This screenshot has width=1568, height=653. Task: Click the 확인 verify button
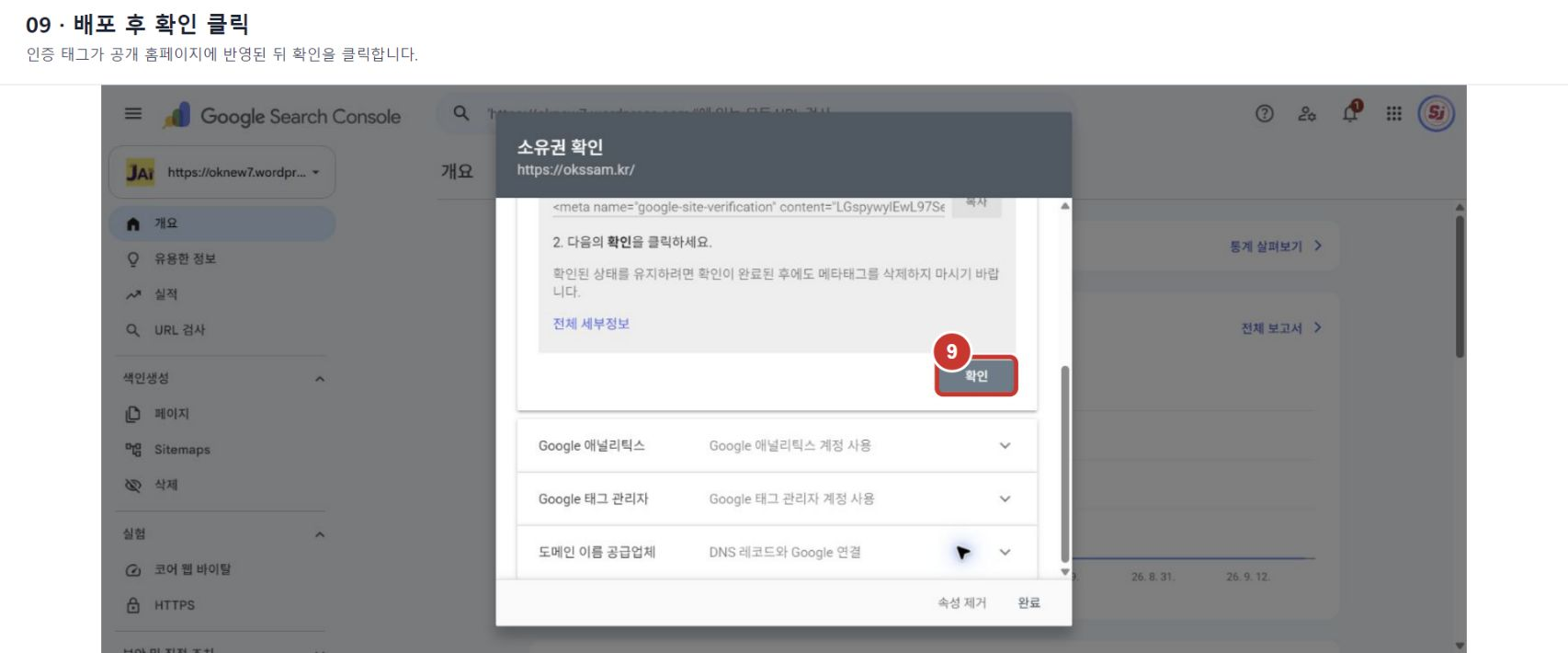coord(976,376)
